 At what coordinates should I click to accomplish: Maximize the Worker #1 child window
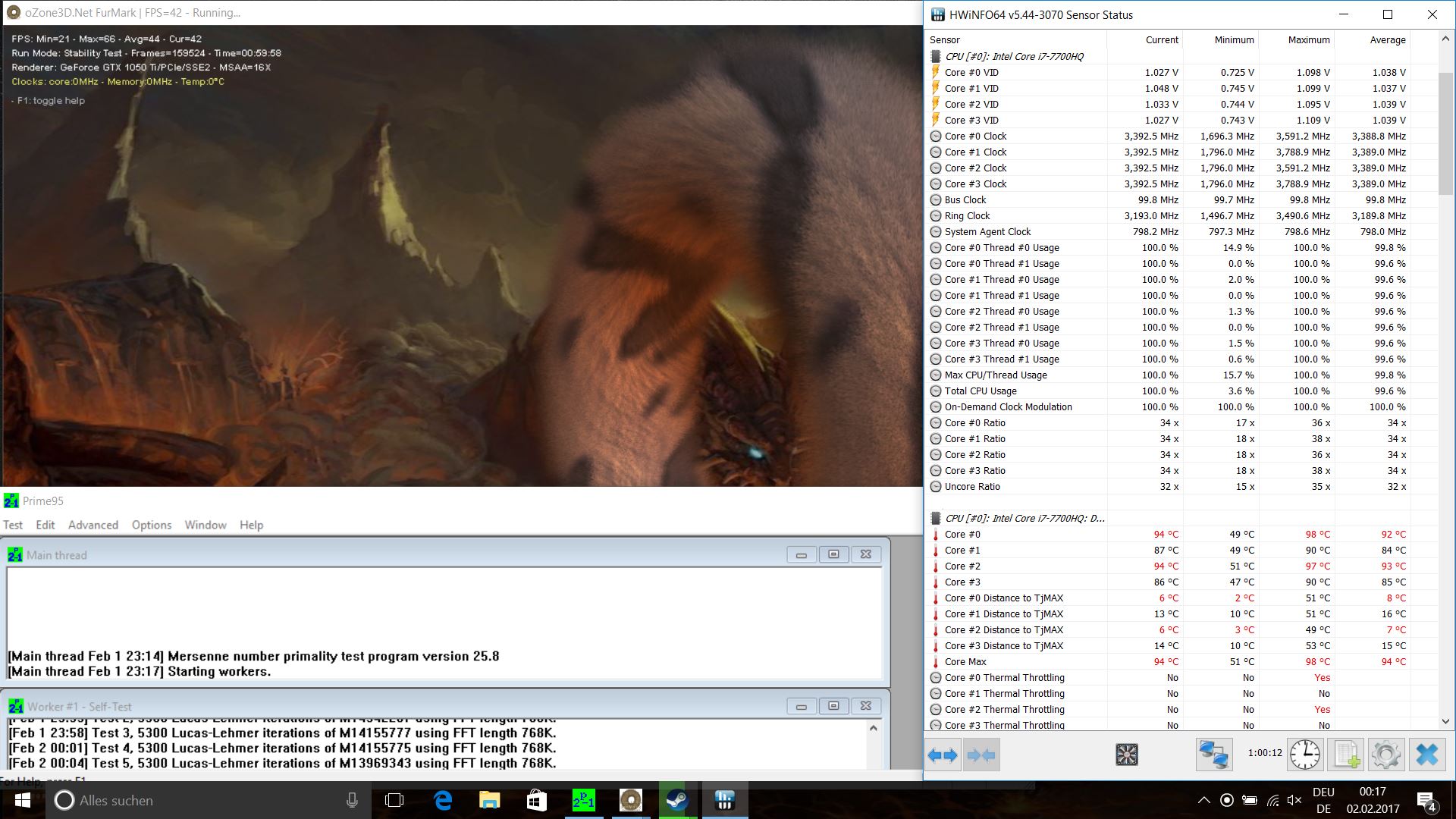(x=833, y=706)
